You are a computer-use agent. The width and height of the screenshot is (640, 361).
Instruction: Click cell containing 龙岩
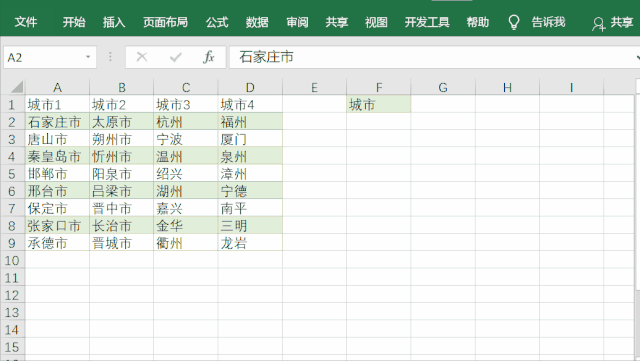[x=250, y=243]
